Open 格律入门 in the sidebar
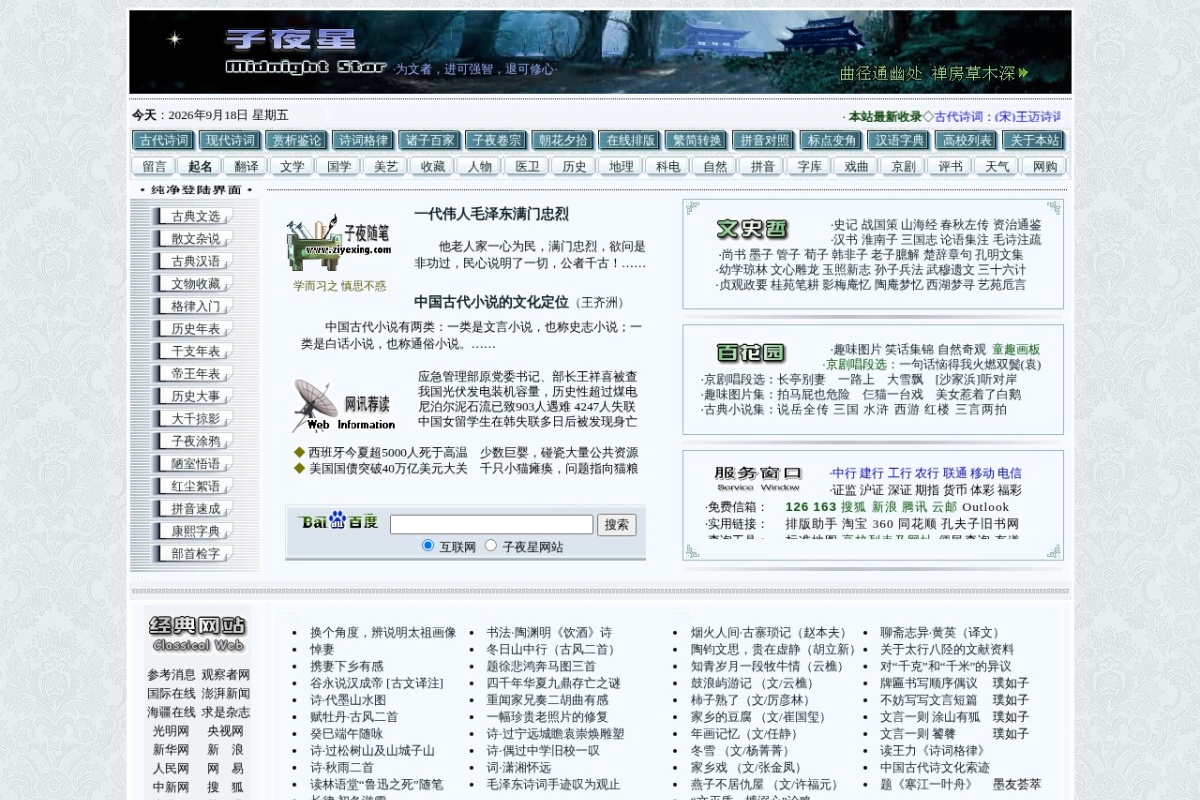The height and width of the screenshot is (800, 1200). (194, 306)
